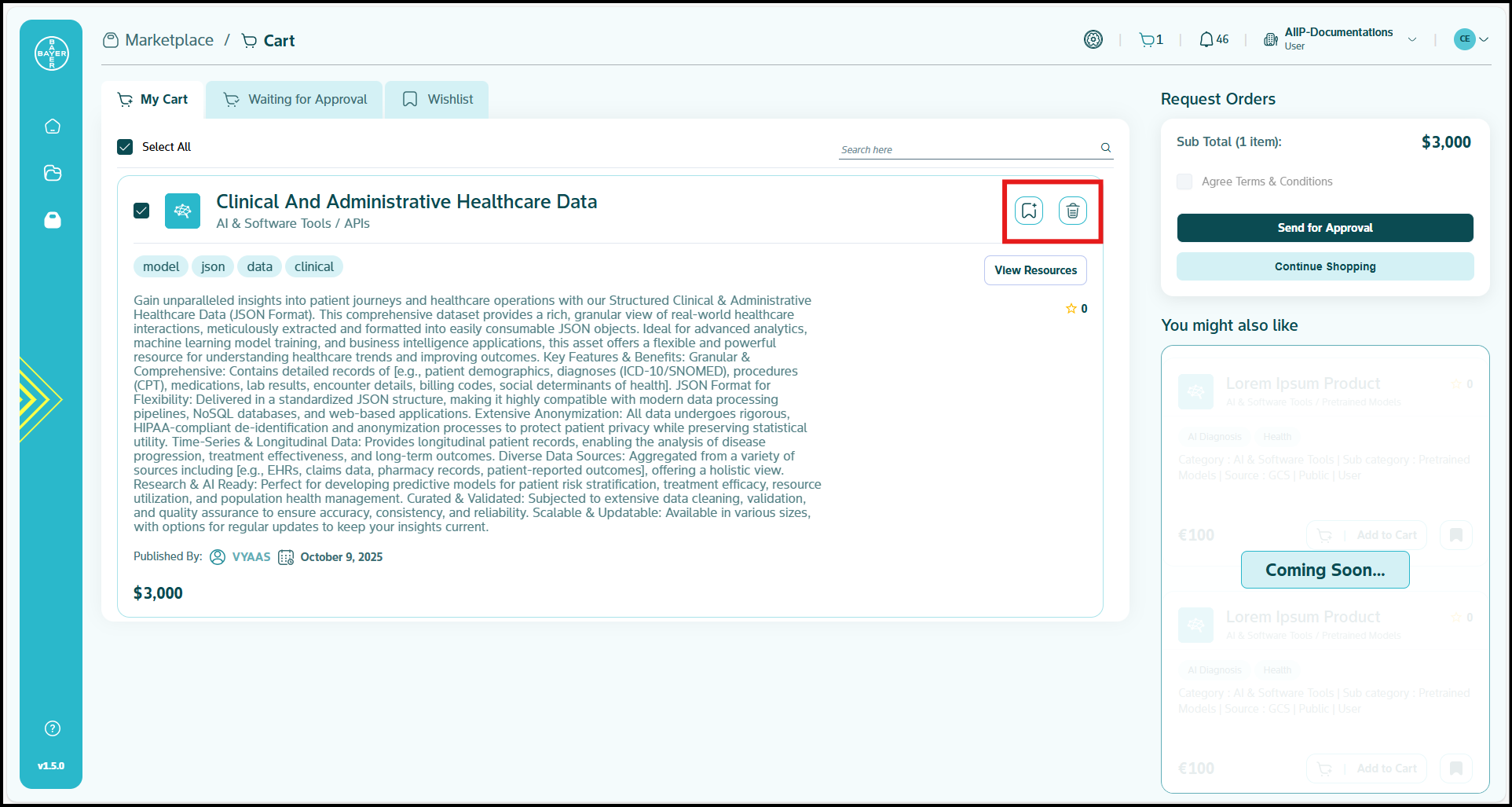Expand the CE user profile menu
The width and height of the screenshot is (1512, 807).
(x=1471, y=39)
